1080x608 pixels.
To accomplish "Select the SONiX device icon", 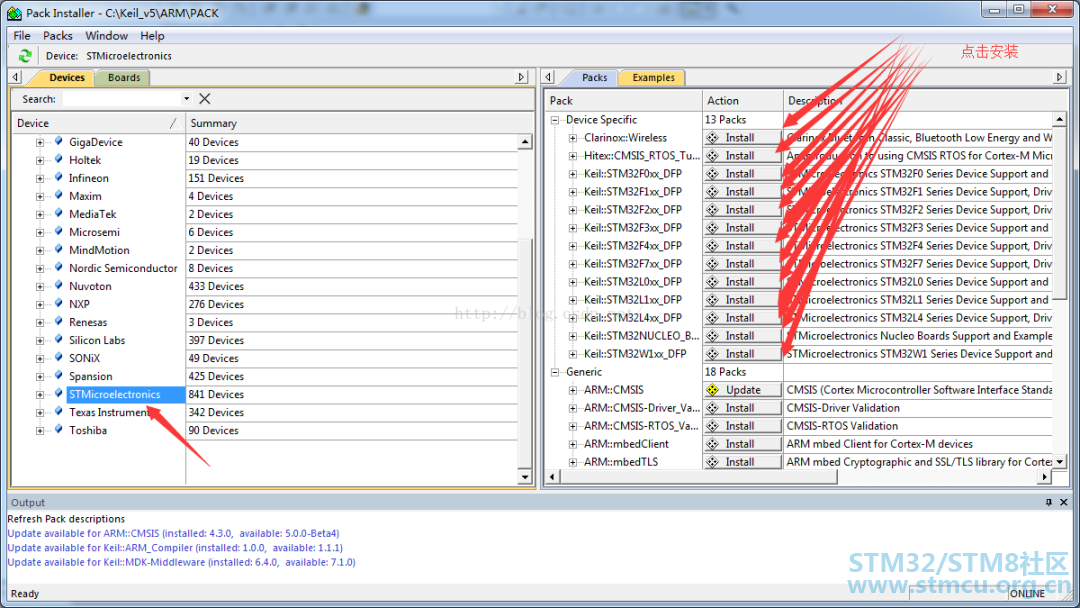I will pos(59,357).
